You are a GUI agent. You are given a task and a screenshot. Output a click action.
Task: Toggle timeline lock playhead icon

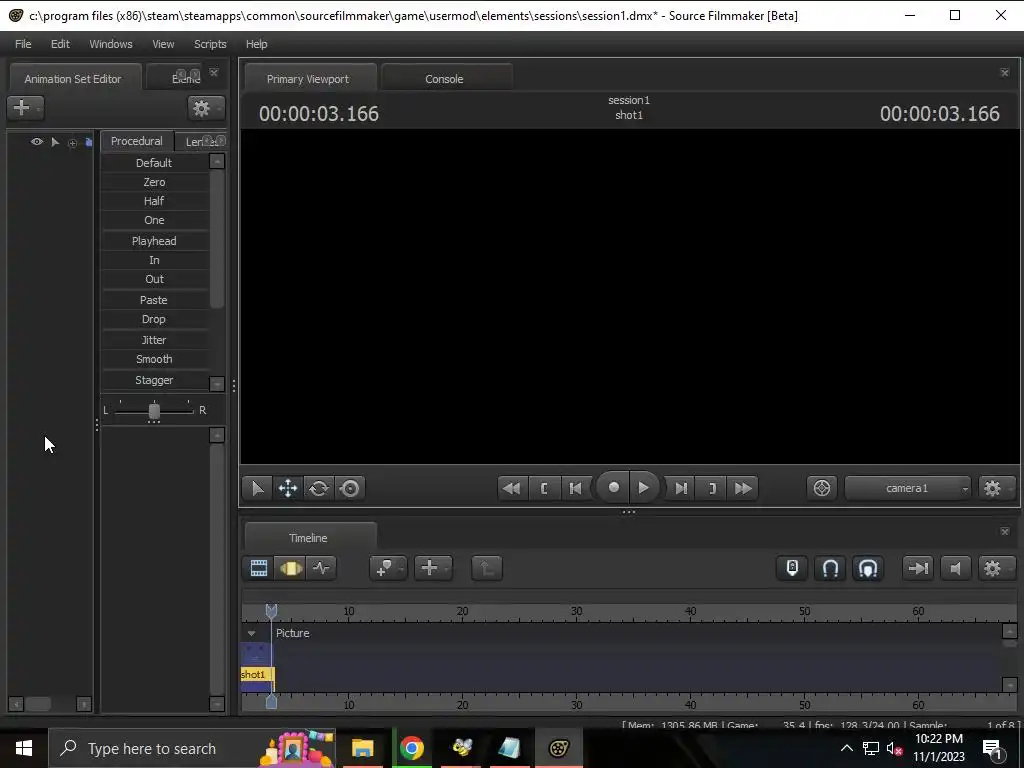(x=792, y=568)
